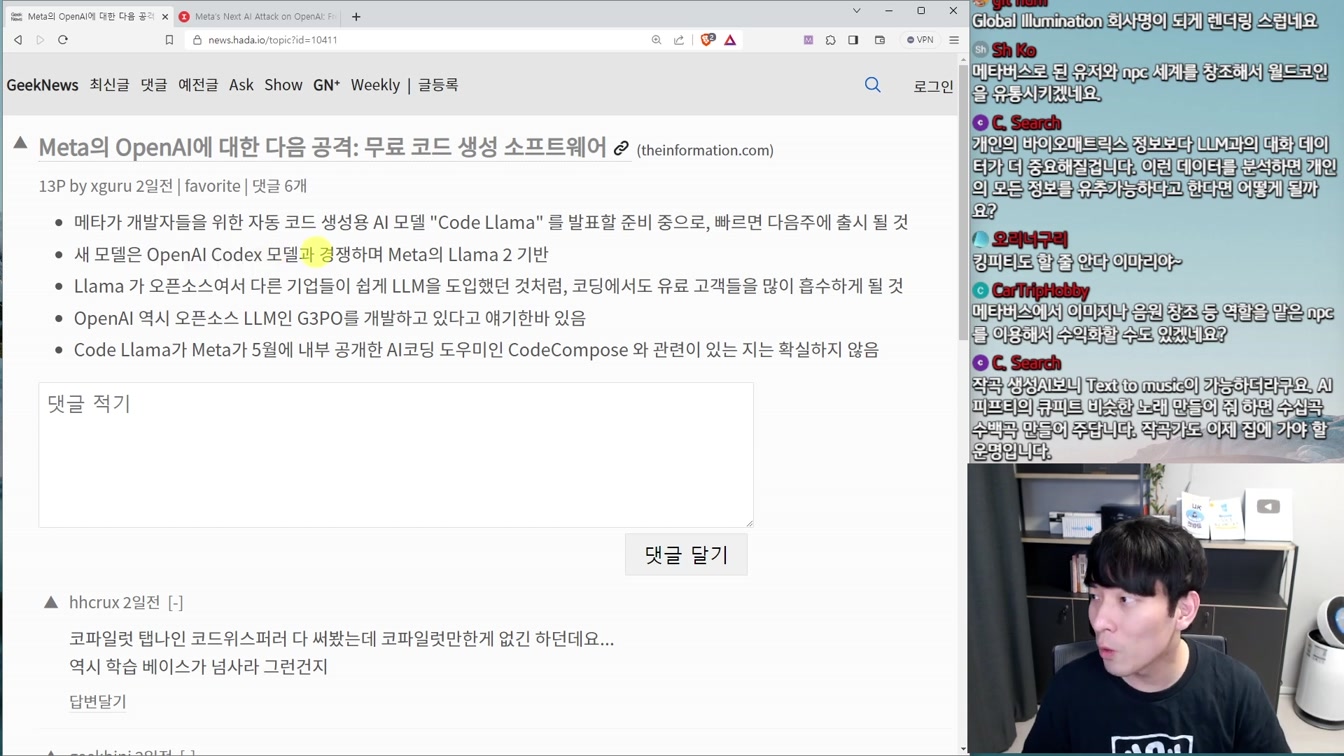The height and width of the screenshot is (756, 1344).
Task: Open the browser hamburger menu
Action: [x=954, y=40]
